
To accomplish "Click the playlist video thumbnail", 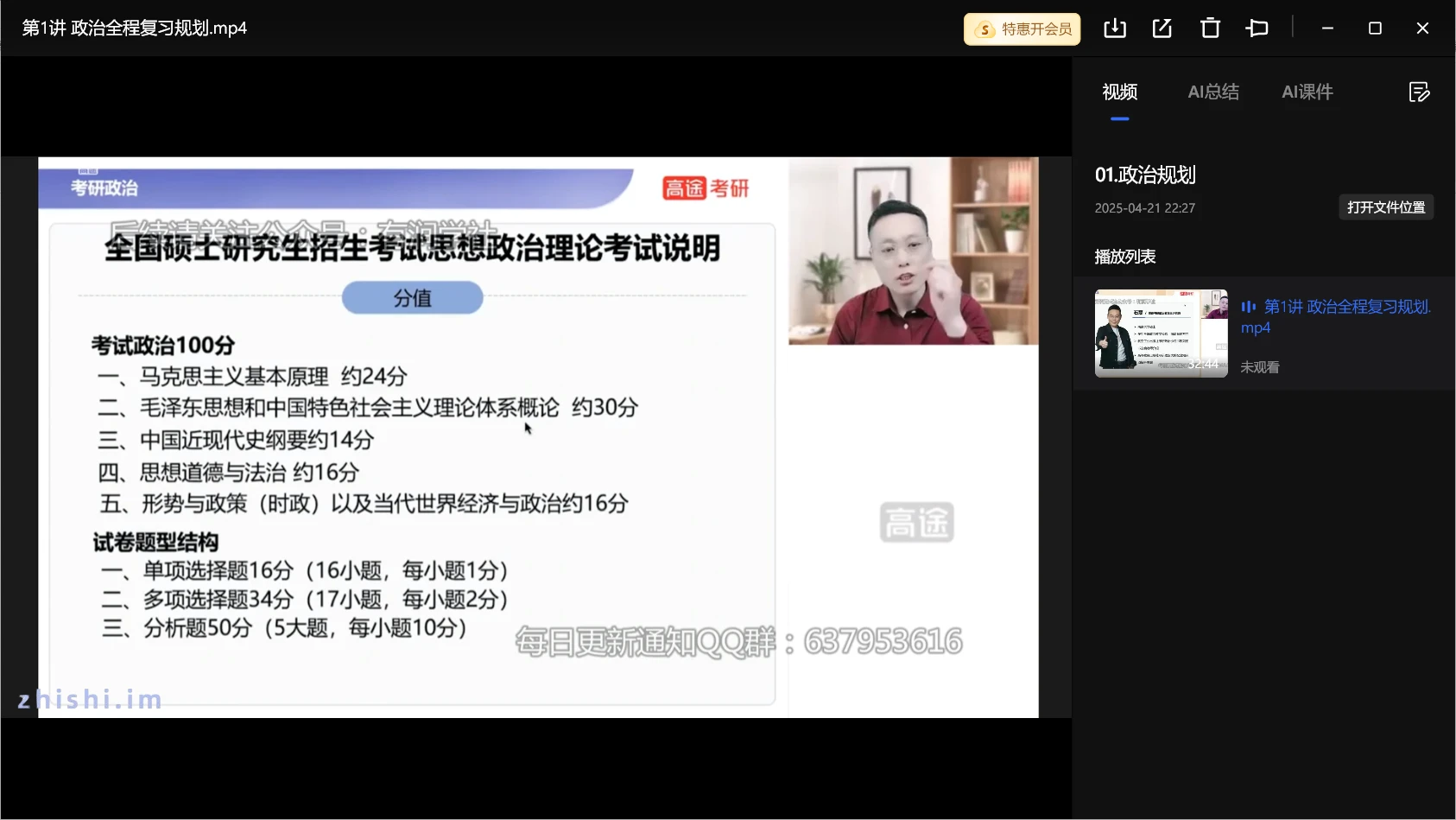I will click(1161, 334).
